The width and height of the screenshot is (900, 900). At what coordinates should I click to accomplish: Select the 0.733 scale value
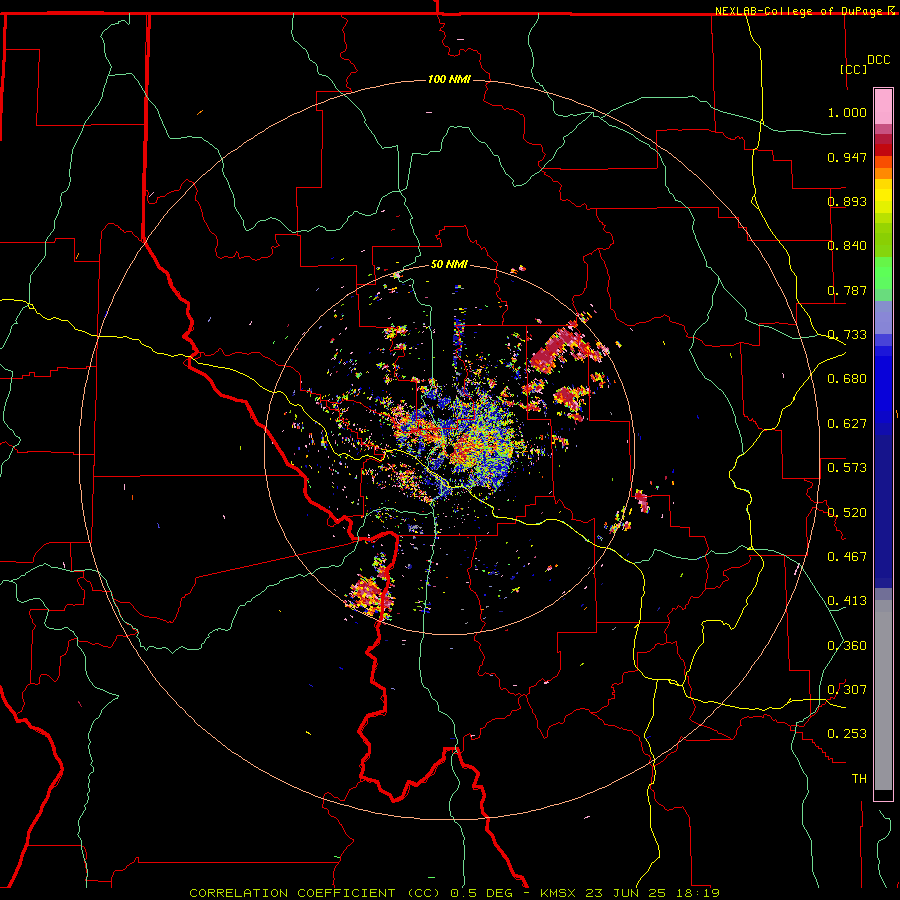(847, 335)
